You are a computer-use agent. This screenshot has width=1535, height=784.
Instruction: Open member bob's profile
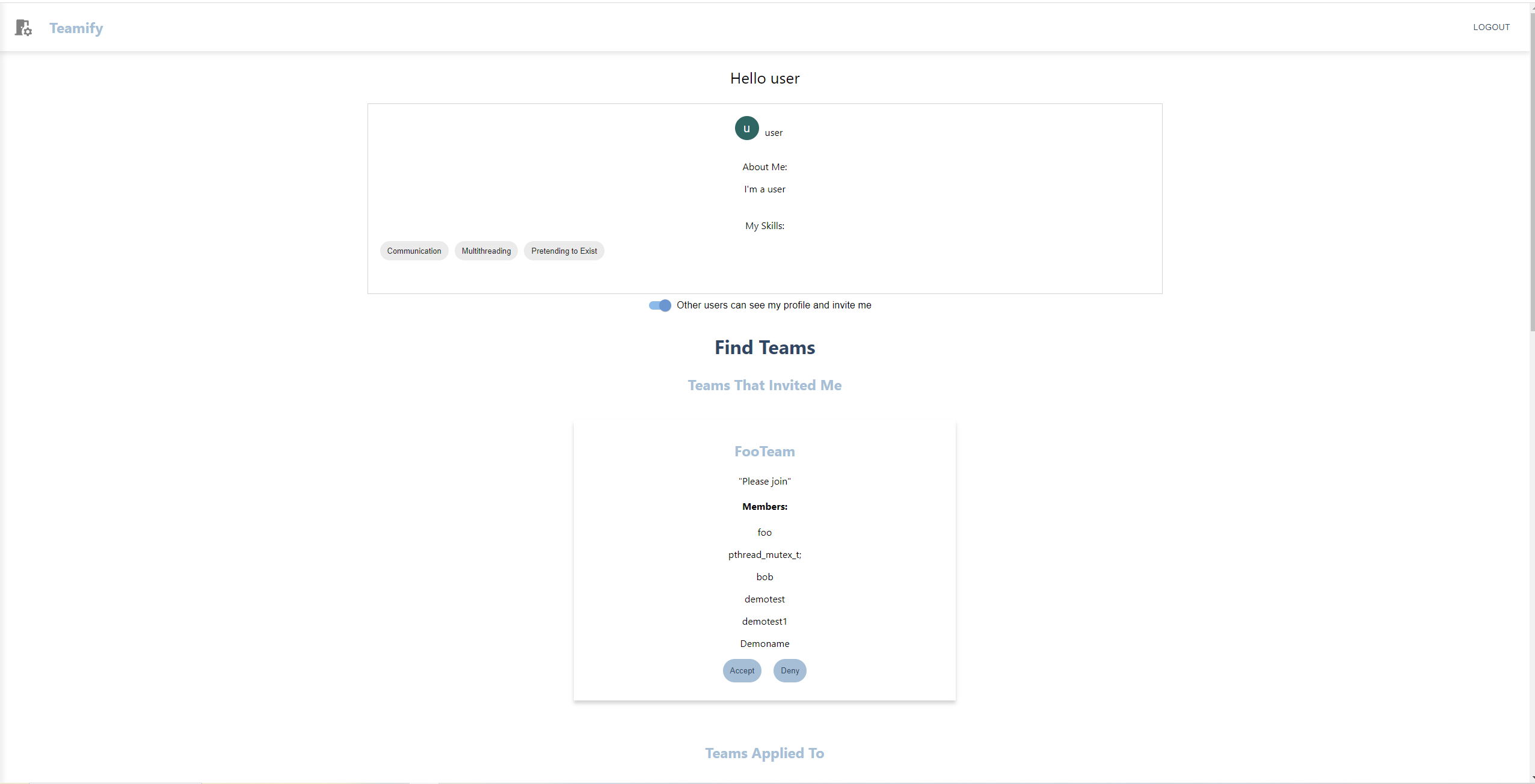(x=764, y=577)
